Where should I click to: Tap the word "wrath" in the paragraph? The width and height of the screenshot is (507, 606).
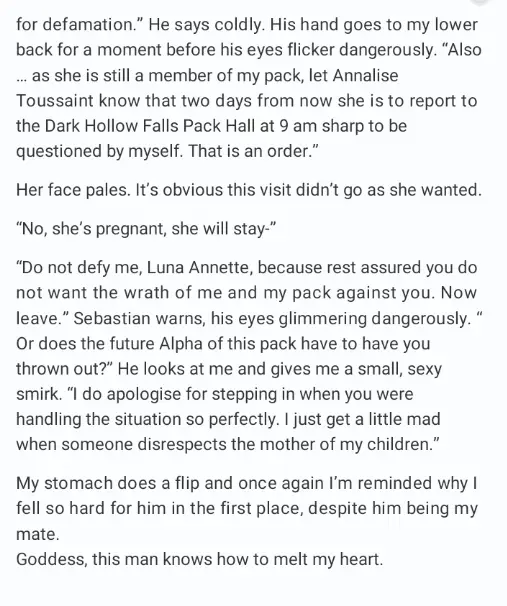pos(148,293)
